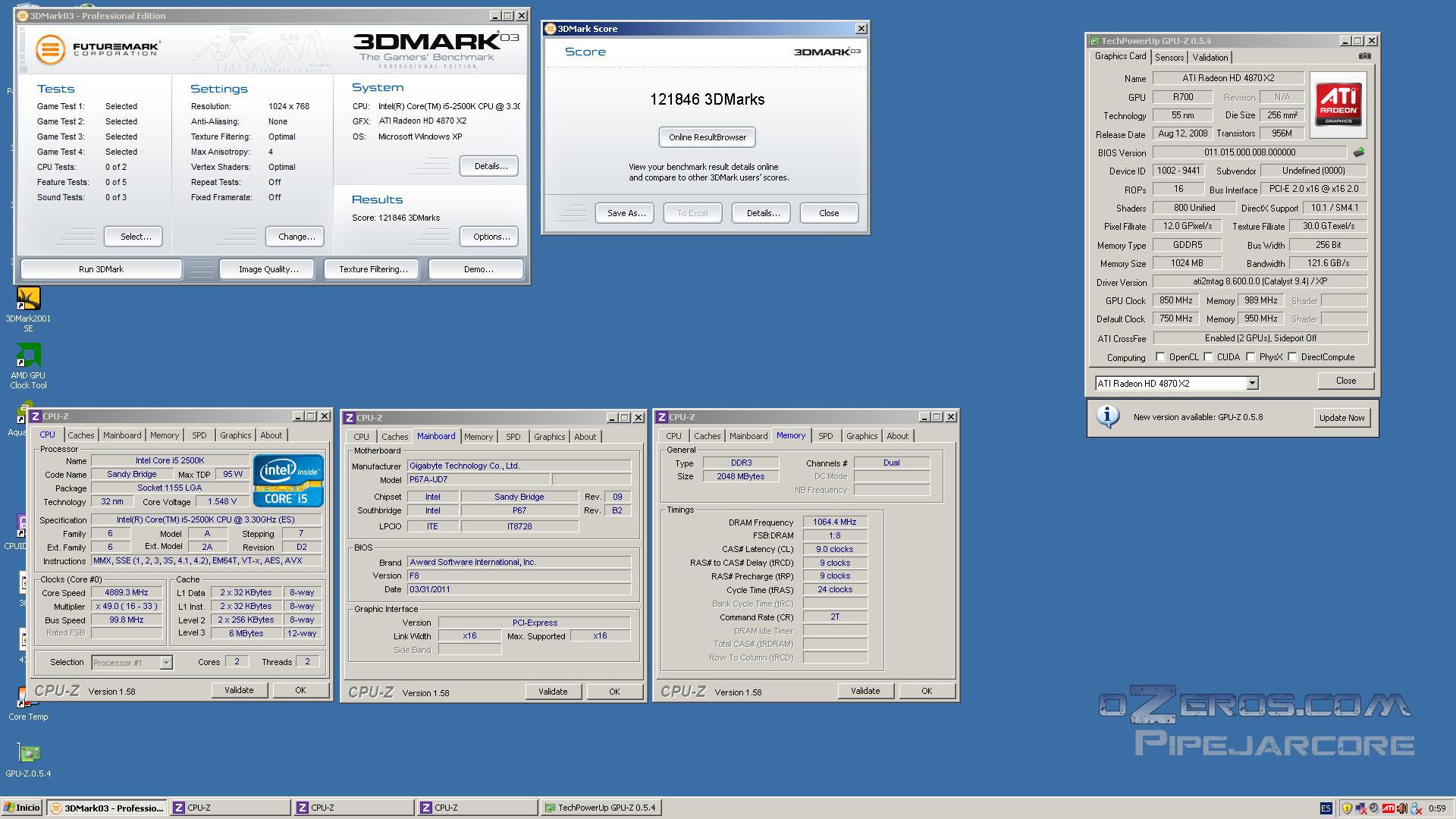Open the Inicio start button
This screenshot has height=819, width=1456.
click(22, 808)
